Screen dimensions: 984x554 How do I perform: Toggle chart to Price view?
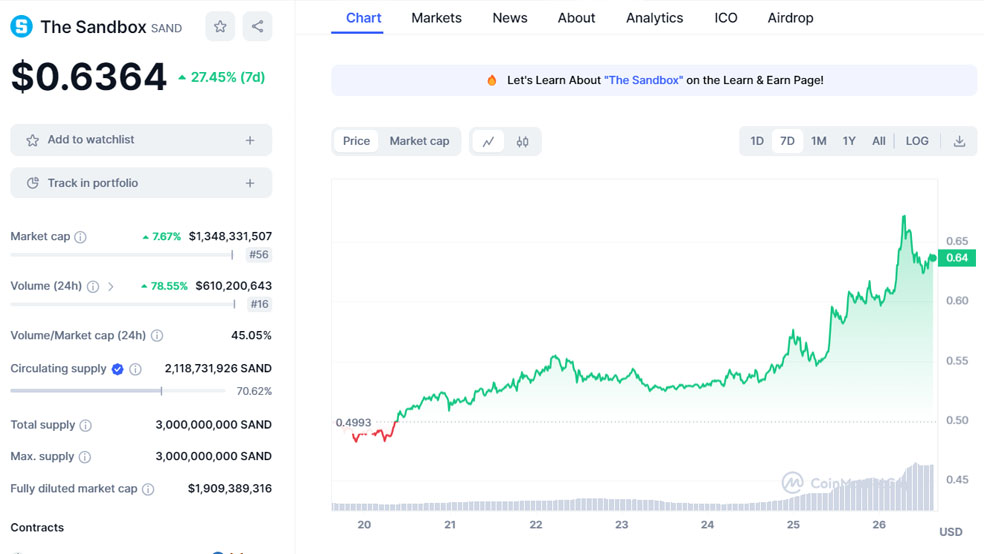click(356, 141)
